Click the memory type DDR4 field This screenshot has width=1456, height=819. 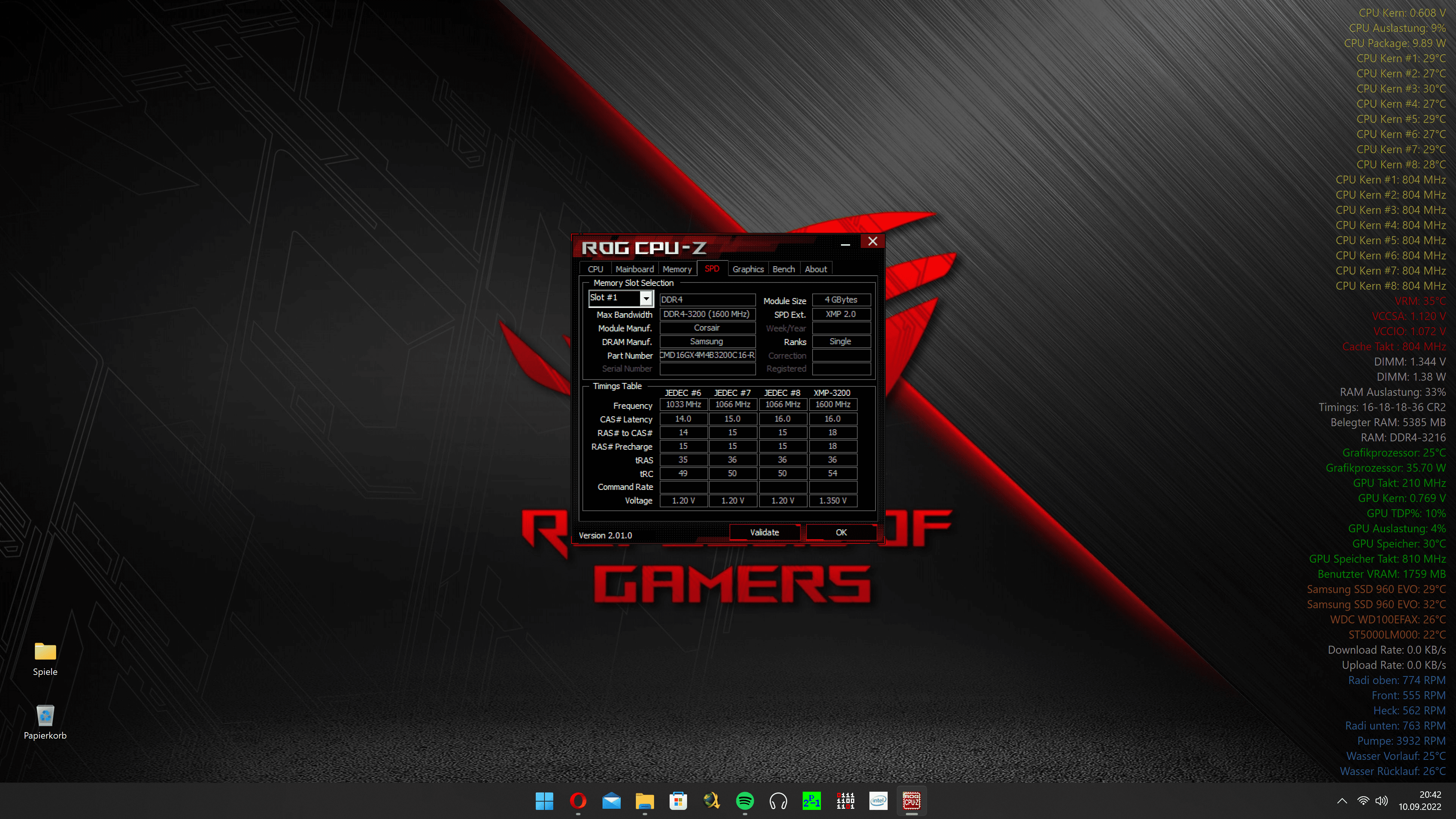point(707,300)
